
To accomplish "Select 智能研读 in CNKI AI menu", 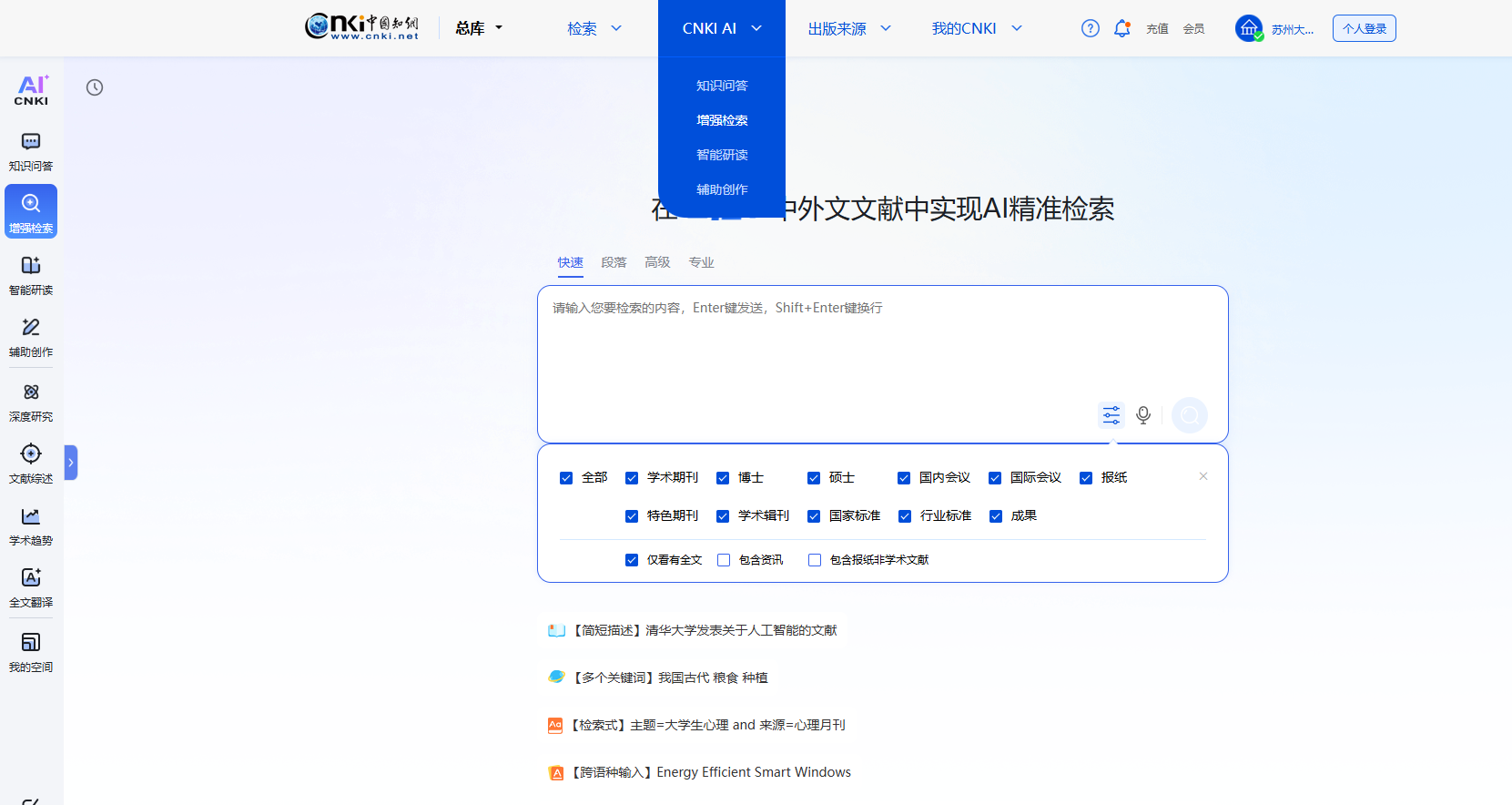I will coord(722,155).
